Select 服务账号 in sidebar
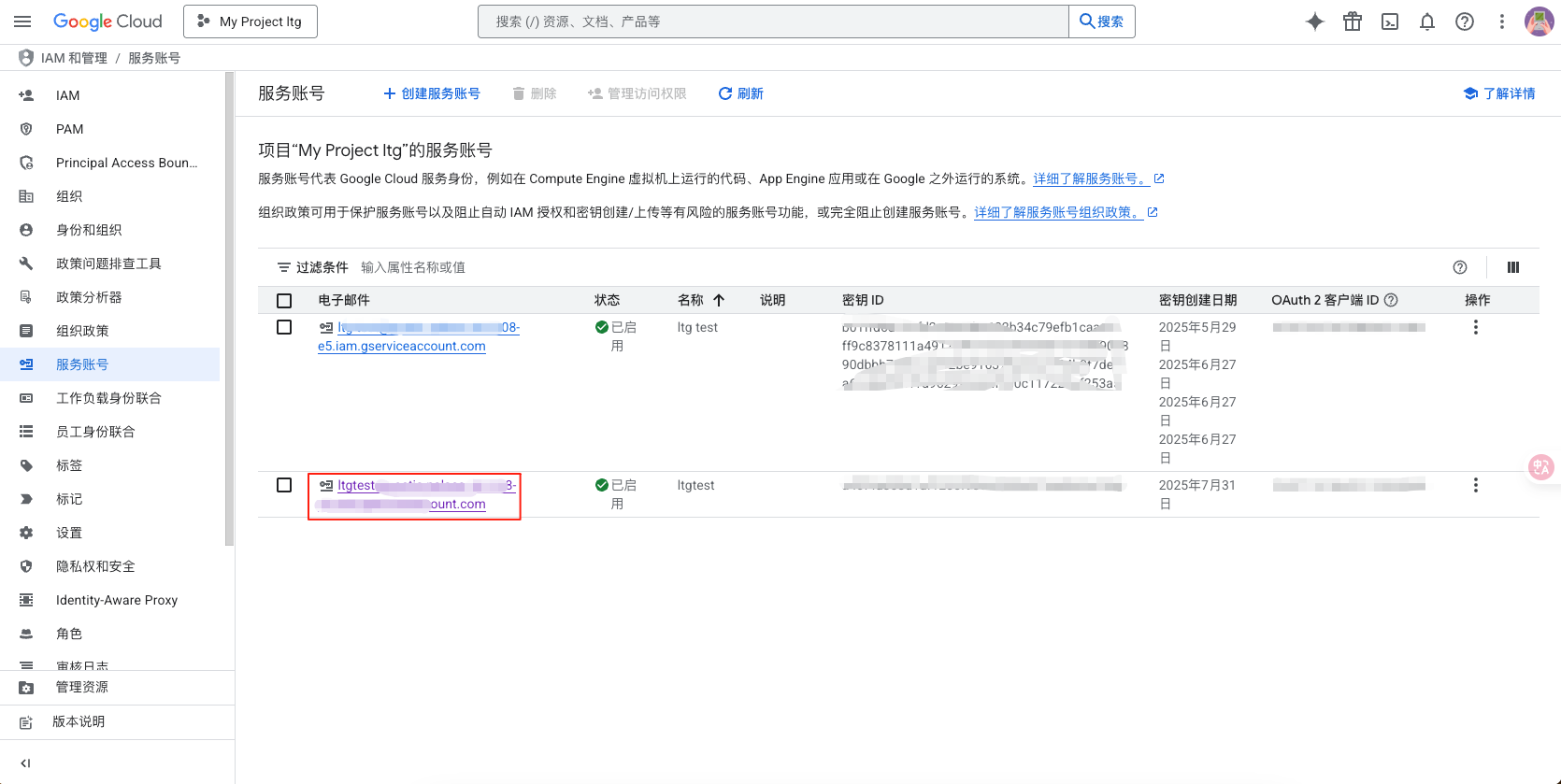The height and width of the screenshot is (784, 1561). coord(110,364)
